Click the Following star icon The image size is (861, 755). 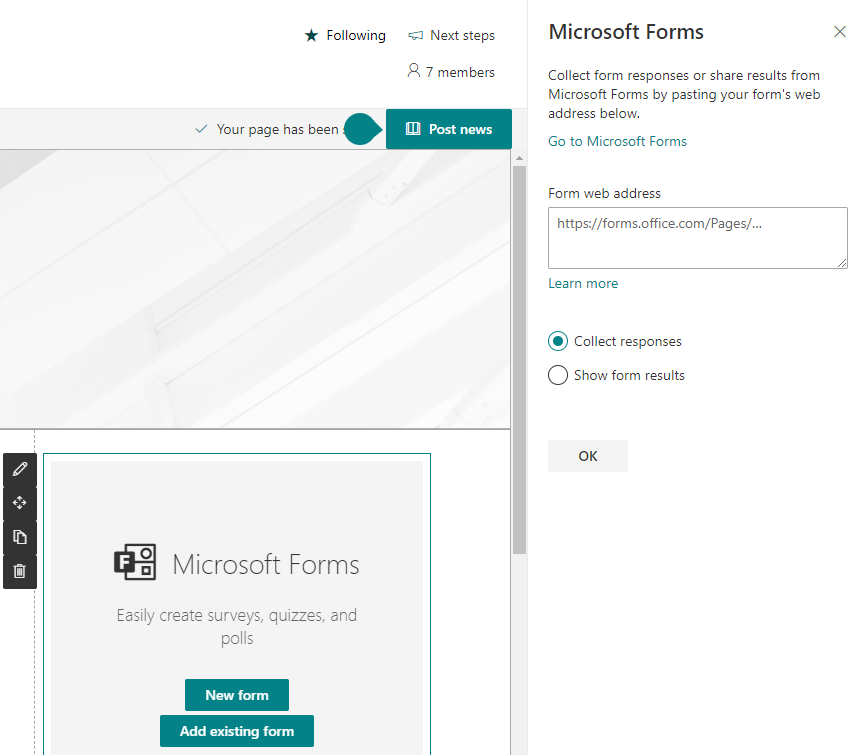(311, 36)
